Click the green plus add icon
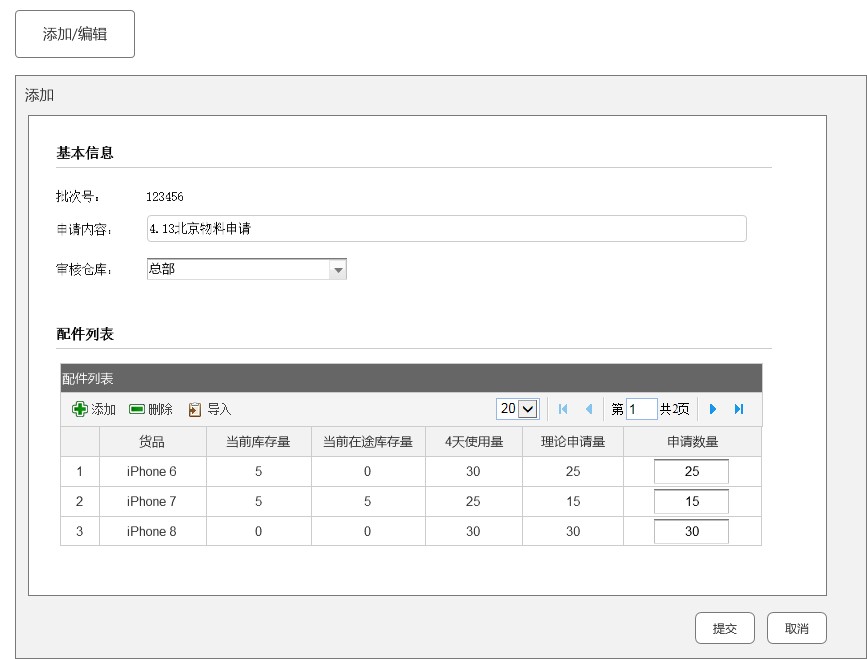 [x=80, y=409]
